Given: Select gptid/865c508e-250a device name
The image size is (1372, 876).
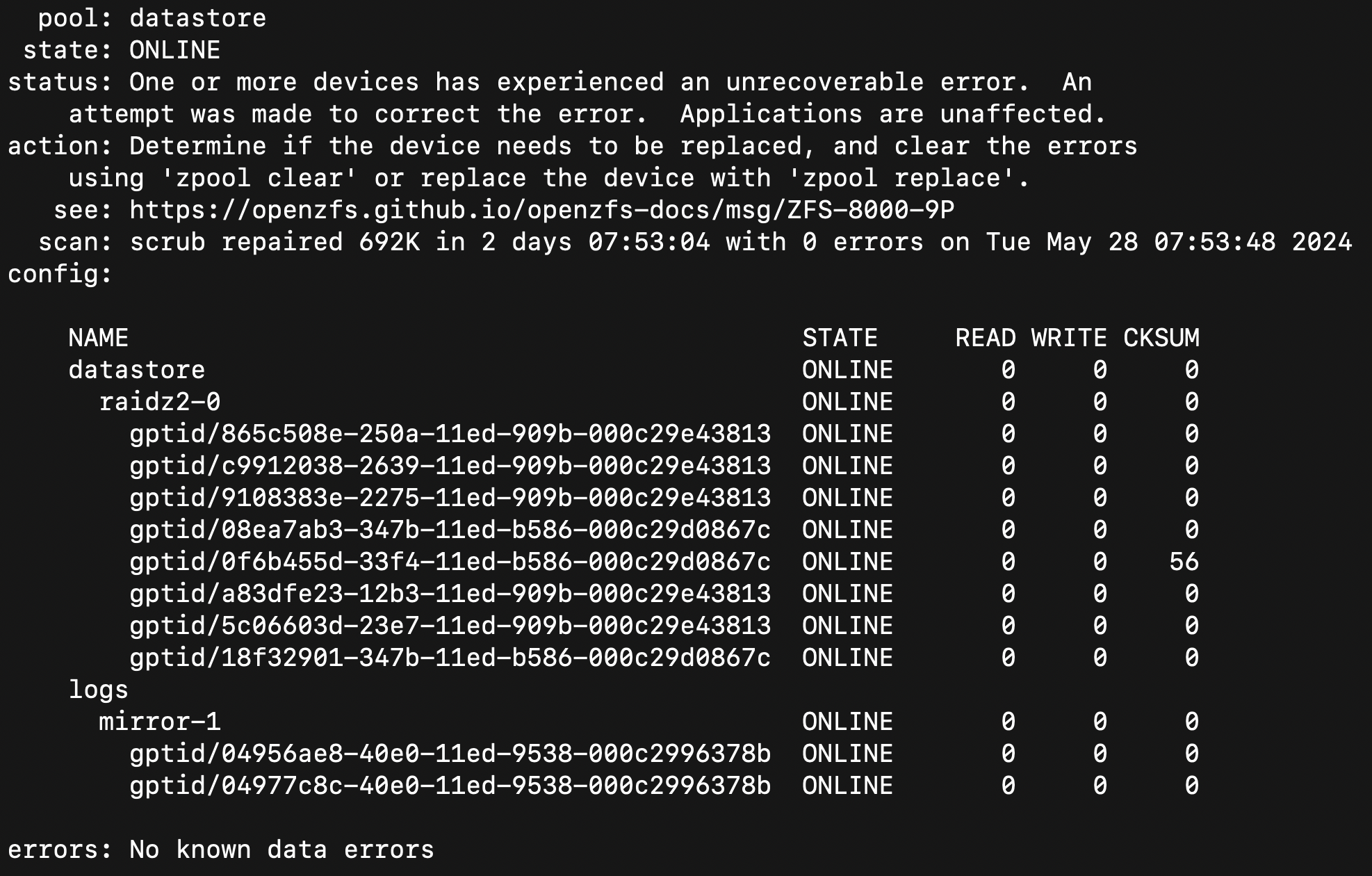Looking at the screenshot, I should tap(450, 434).
